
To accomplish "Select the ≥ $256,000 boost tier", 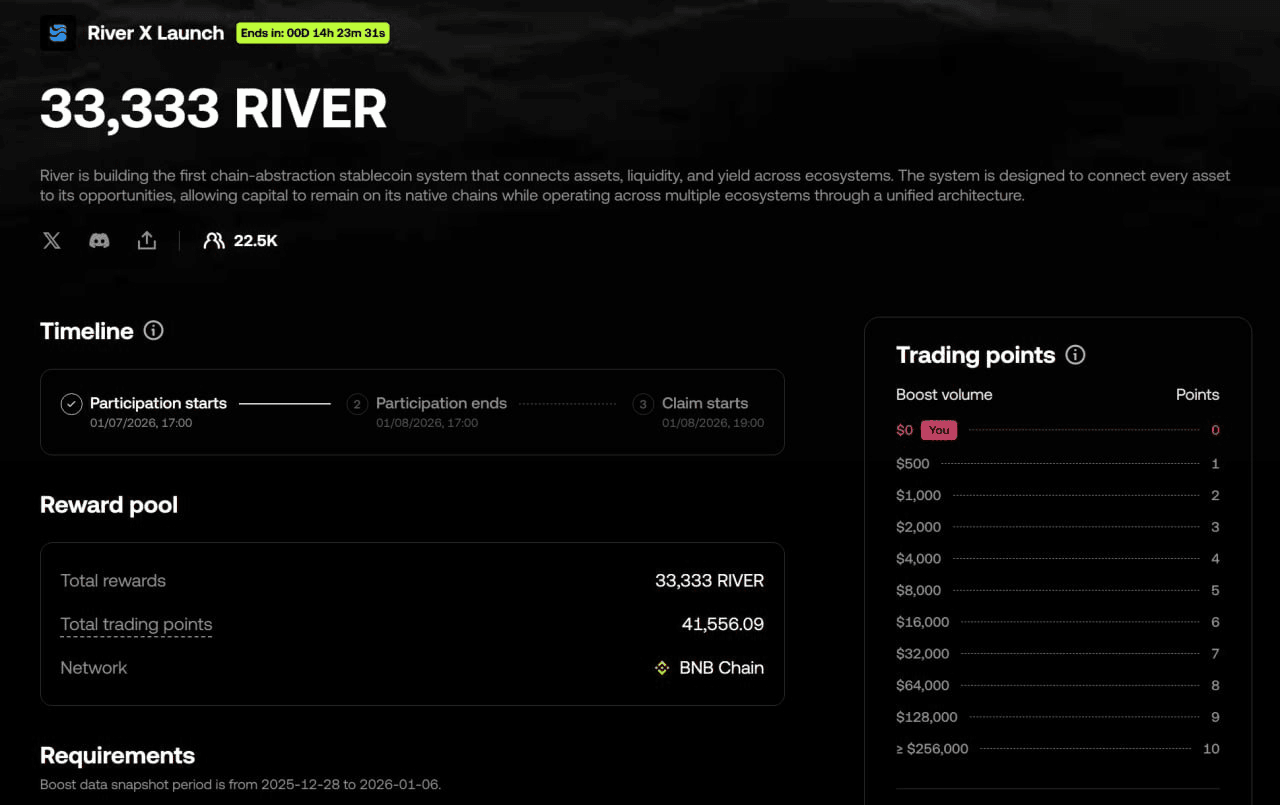I will (x=932, y=749).
